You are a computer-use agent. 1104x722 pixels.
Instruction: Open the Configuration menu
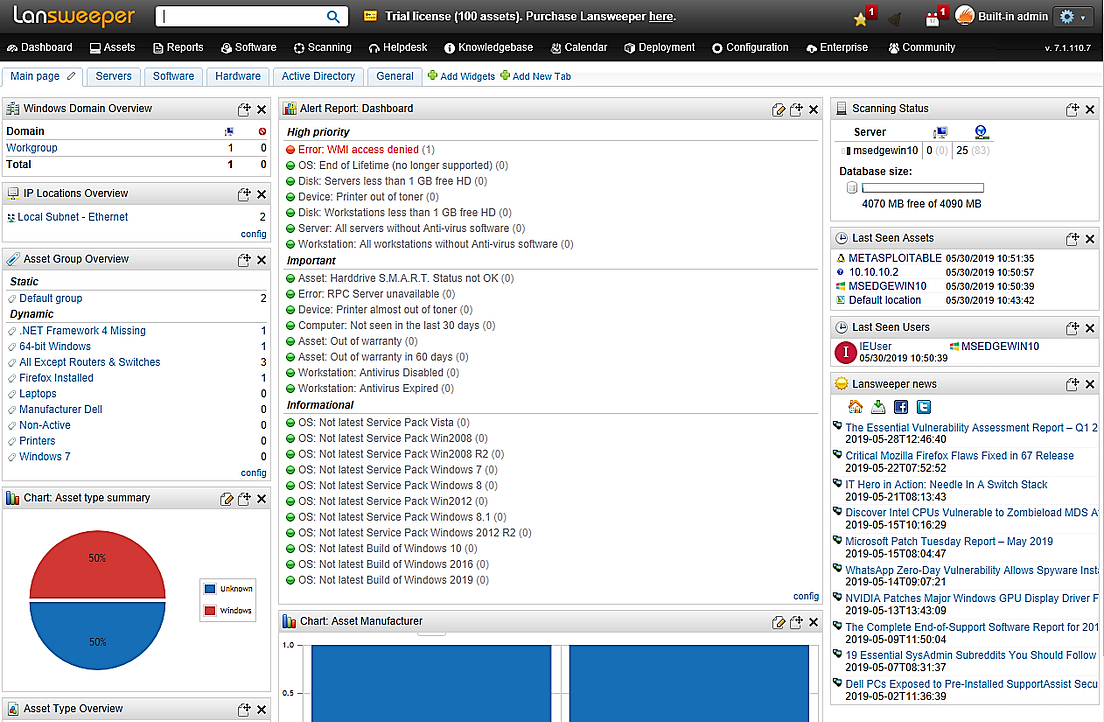pyautogui.click(x=750, y=47)
